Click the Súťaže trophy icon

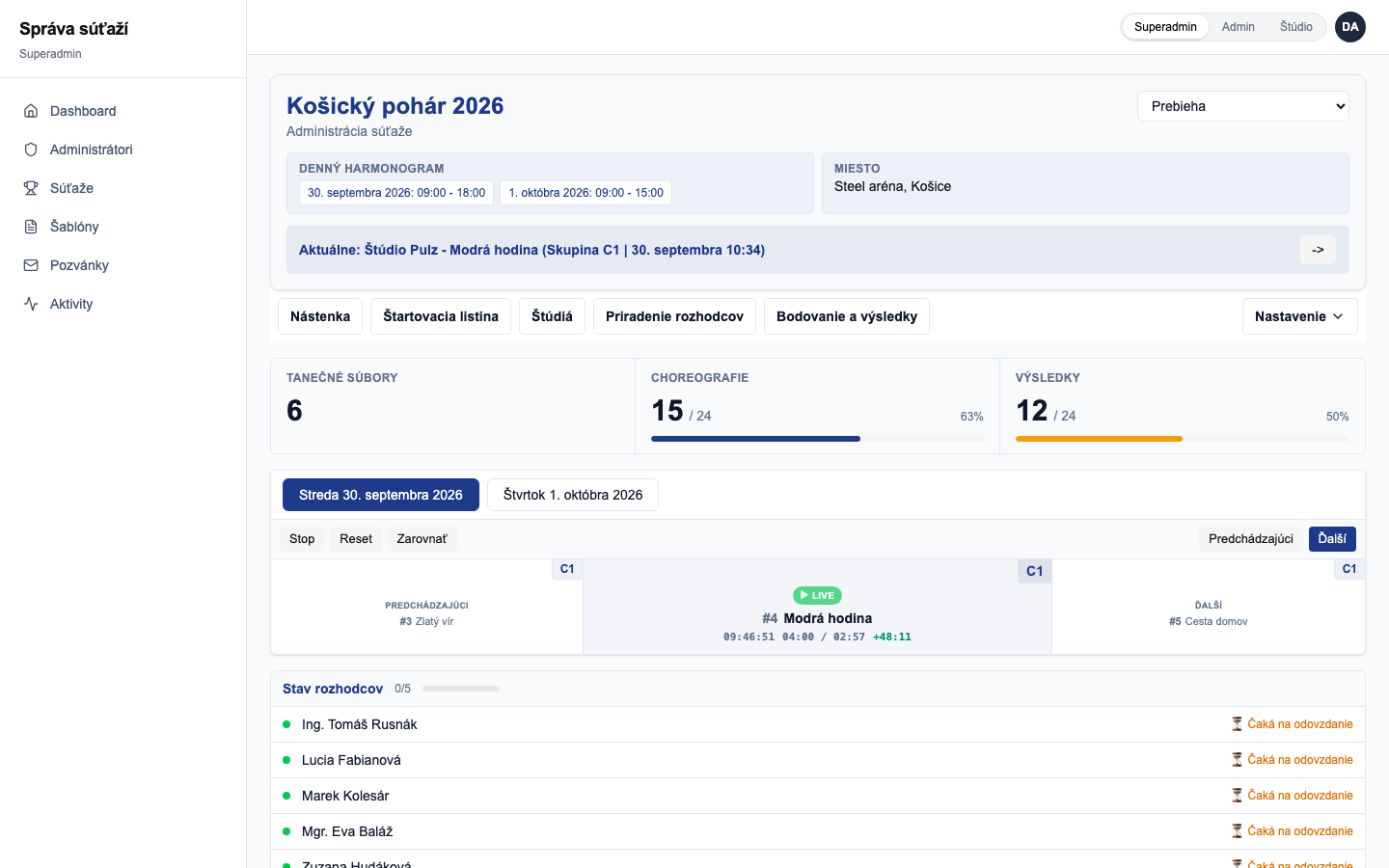click(x=31, y=188)
